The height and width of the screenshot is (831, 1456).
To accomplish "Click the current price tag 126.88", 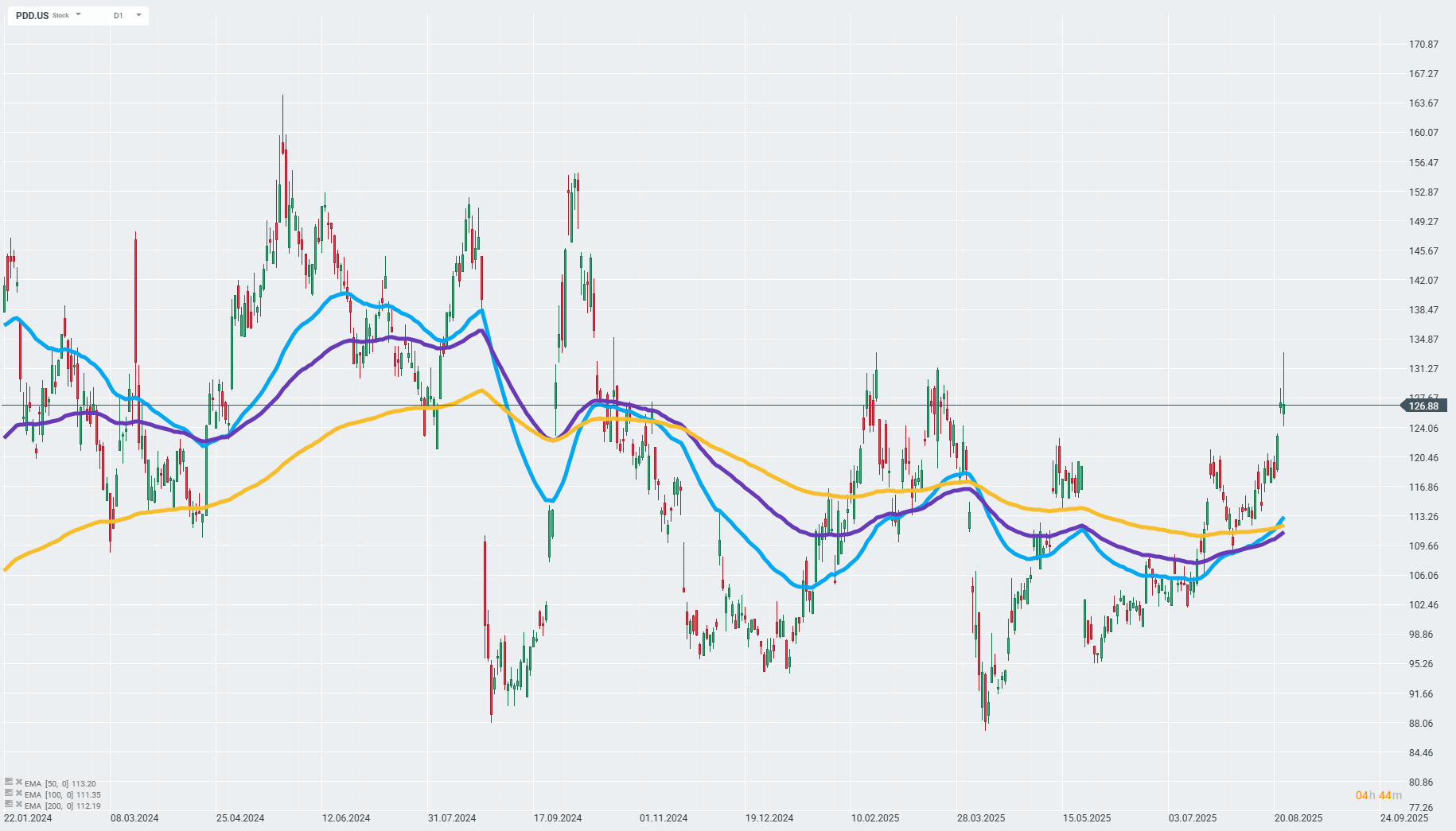I will tap(1423, 406).
